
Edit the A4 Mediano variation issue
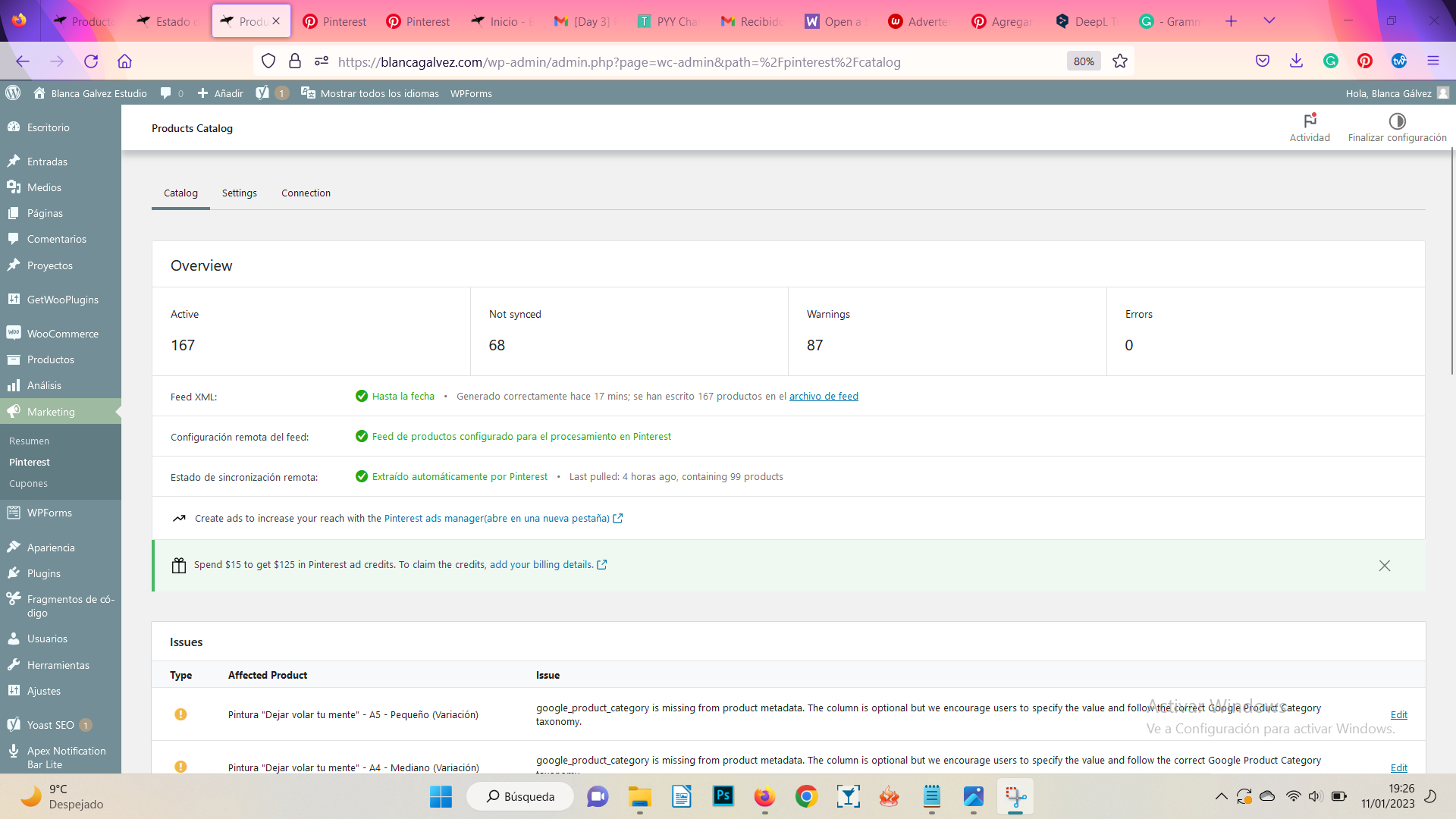coord(1398,767)
